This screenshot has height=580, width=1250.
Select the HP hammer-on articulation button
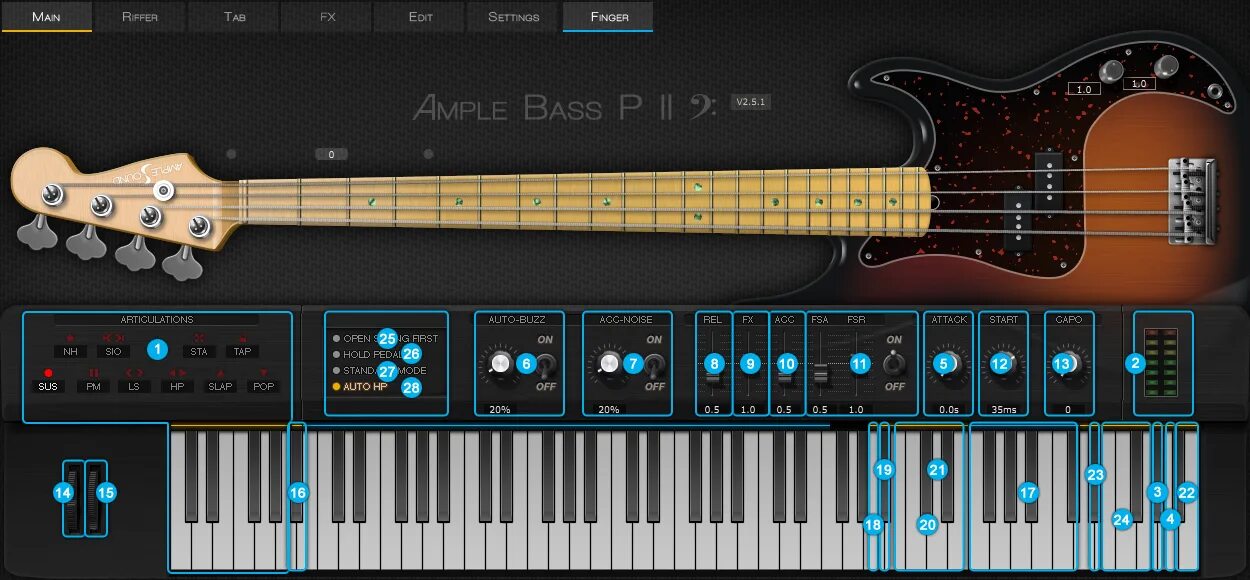(177, 386)
